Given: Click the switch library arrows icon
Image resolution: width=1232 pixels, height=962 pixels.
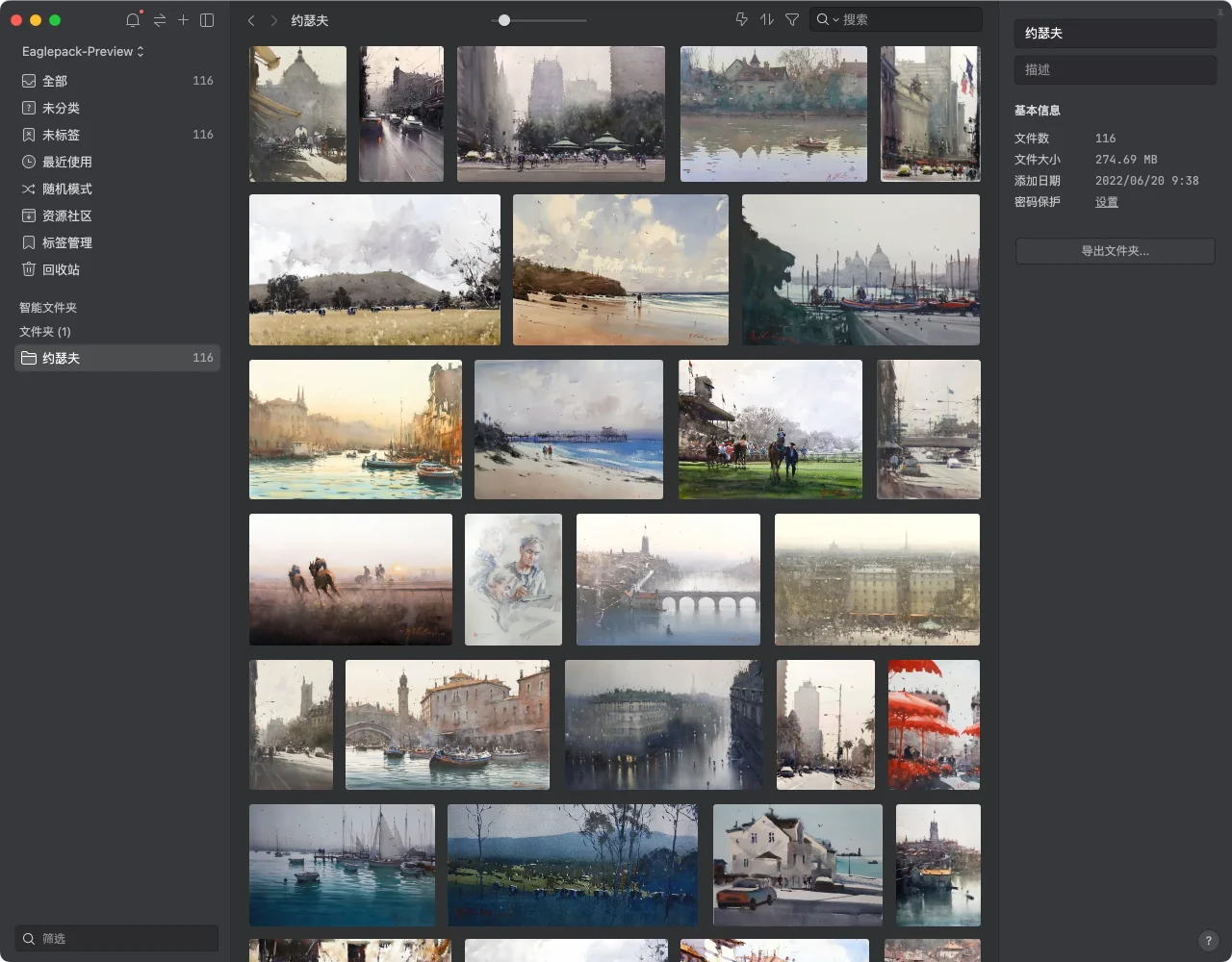Looking at the screenshot, I should pyautogui.click(x=160, y=19).
